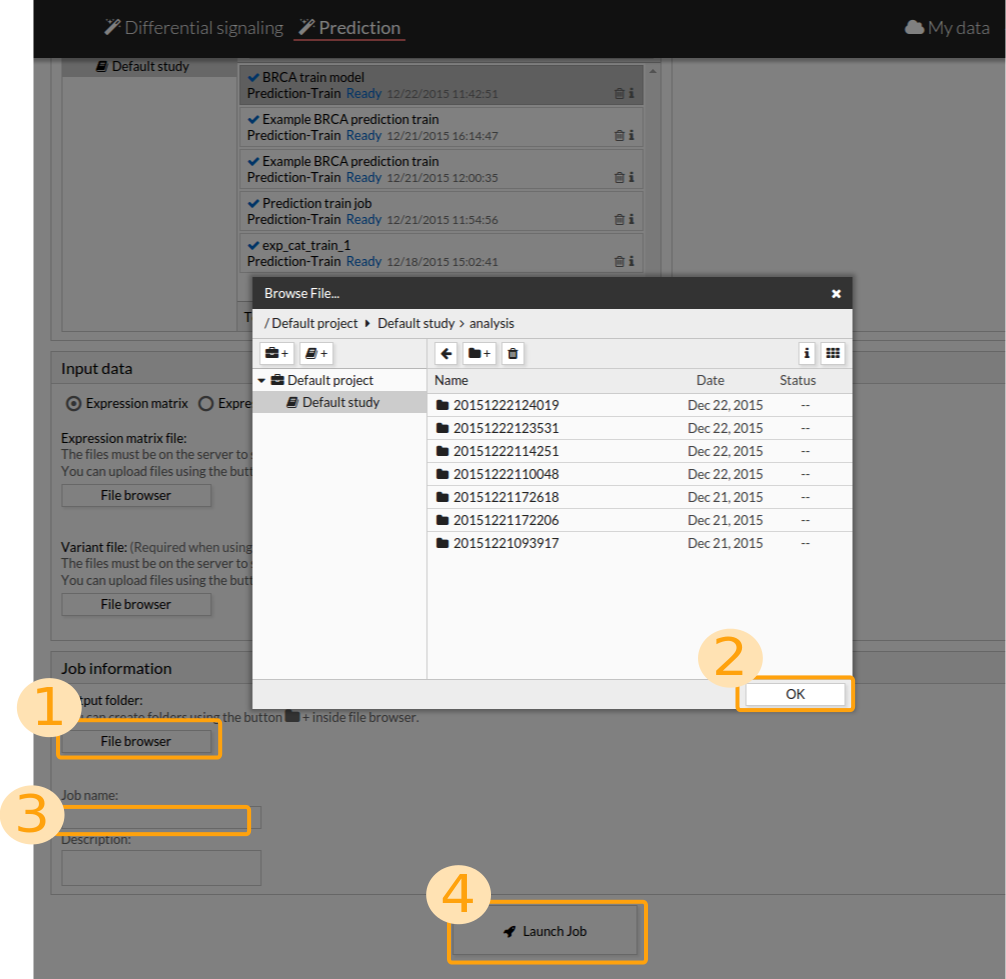Collapse the Default project tree node

(262, 380)
